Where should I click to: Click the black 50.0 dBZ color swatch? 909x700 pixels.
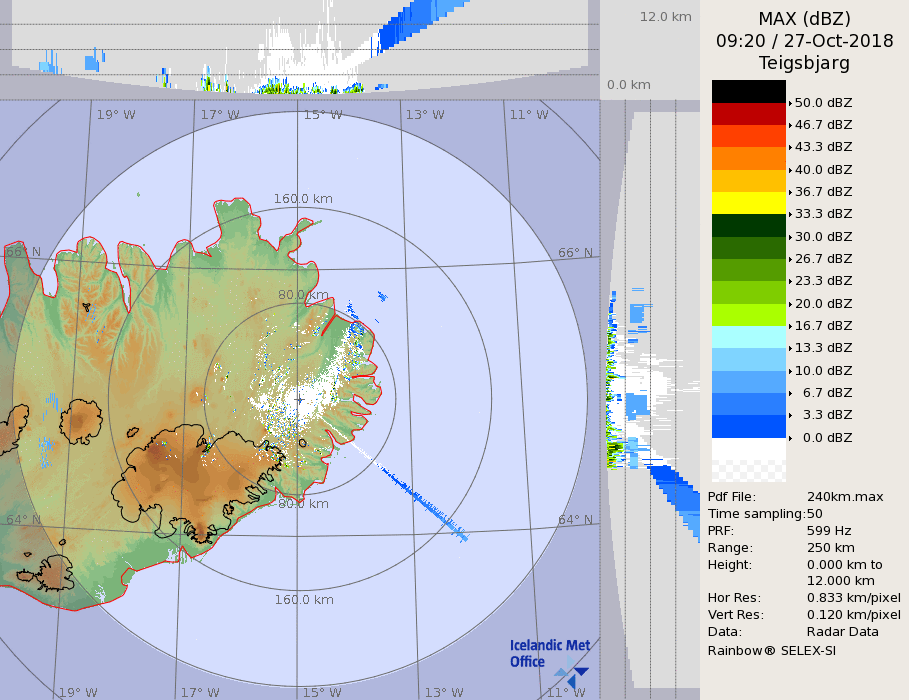pos(748,91)
